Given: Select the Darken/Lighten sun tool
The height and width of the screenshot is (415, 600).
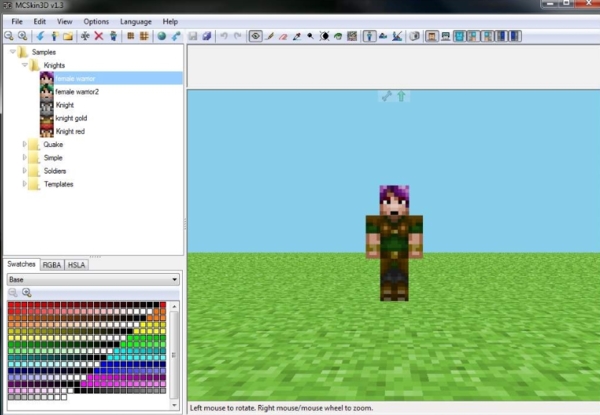Looking at the screenshot, I should 324,36.
